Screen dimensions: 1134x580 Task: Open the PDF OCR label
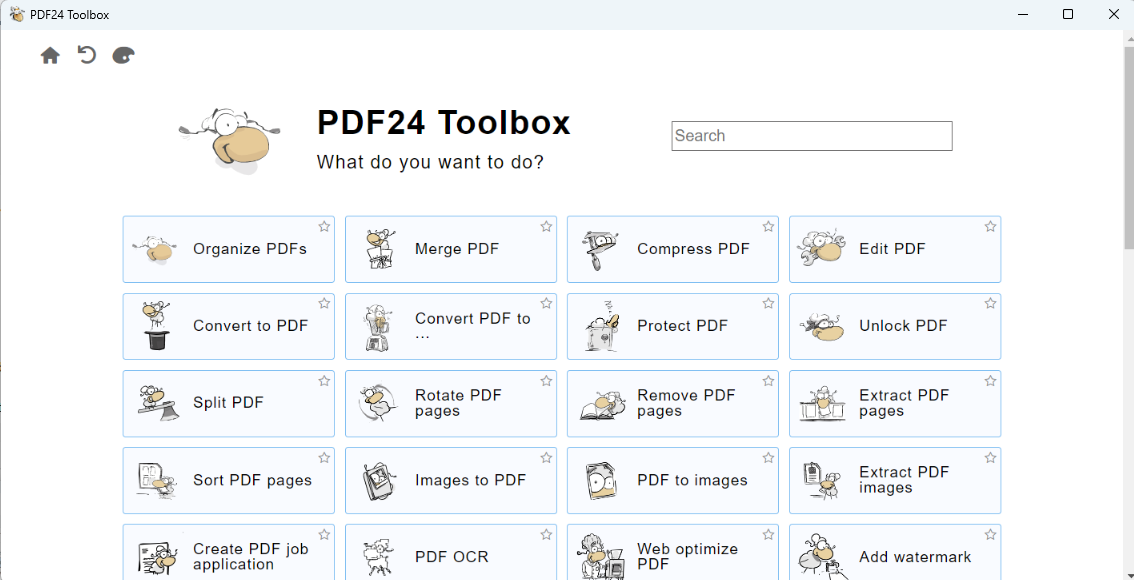coord(452,557)
